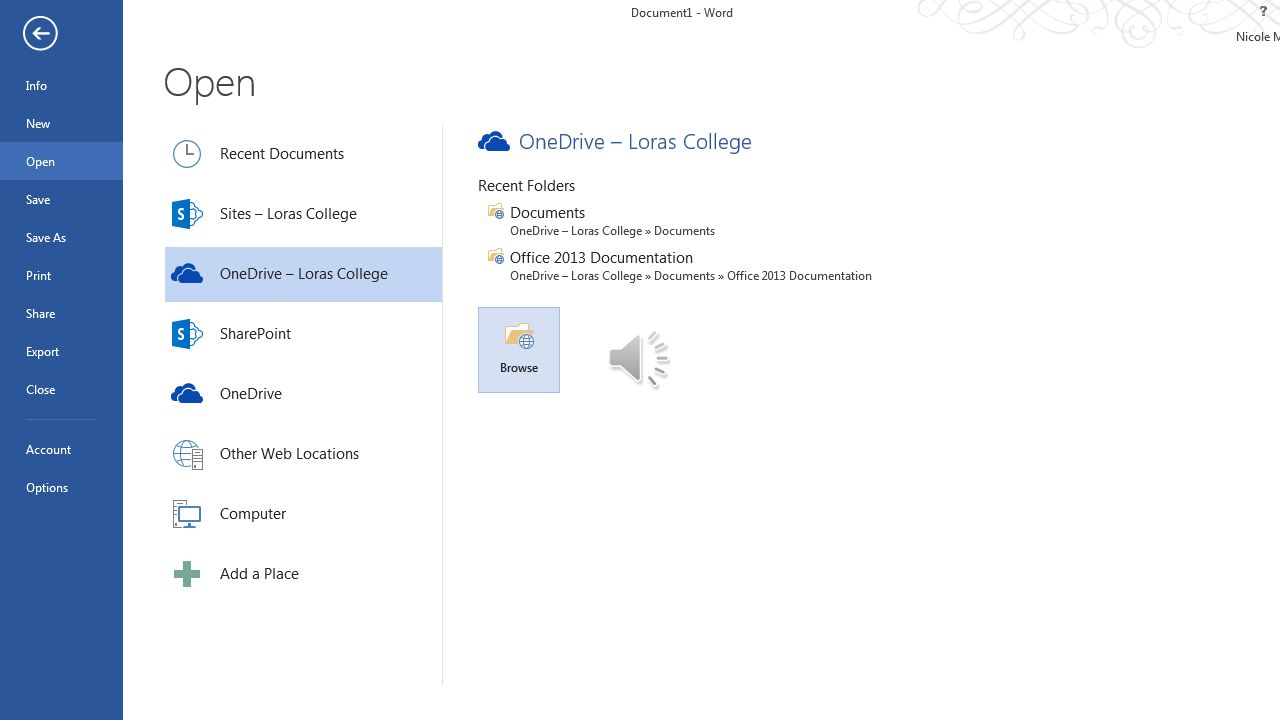Open the Account page

61,449
